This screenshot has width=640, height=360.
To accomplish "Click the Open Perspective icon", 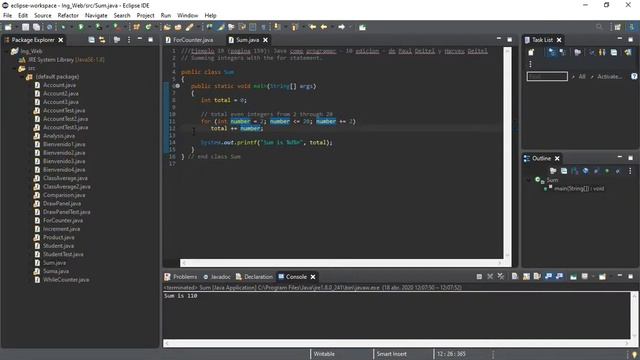I will (x=618, y=27).
